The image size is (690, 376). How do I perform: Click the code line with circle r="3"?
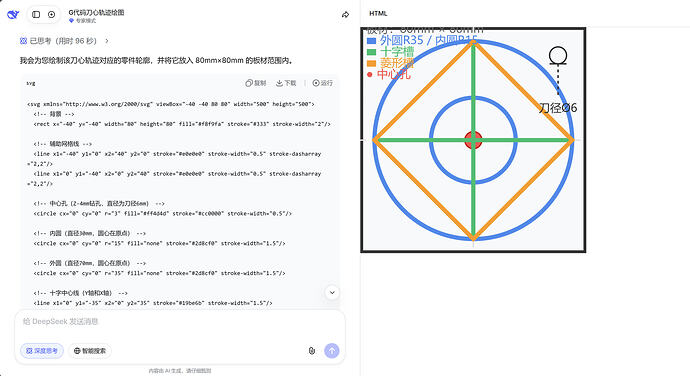pos(162,214)
